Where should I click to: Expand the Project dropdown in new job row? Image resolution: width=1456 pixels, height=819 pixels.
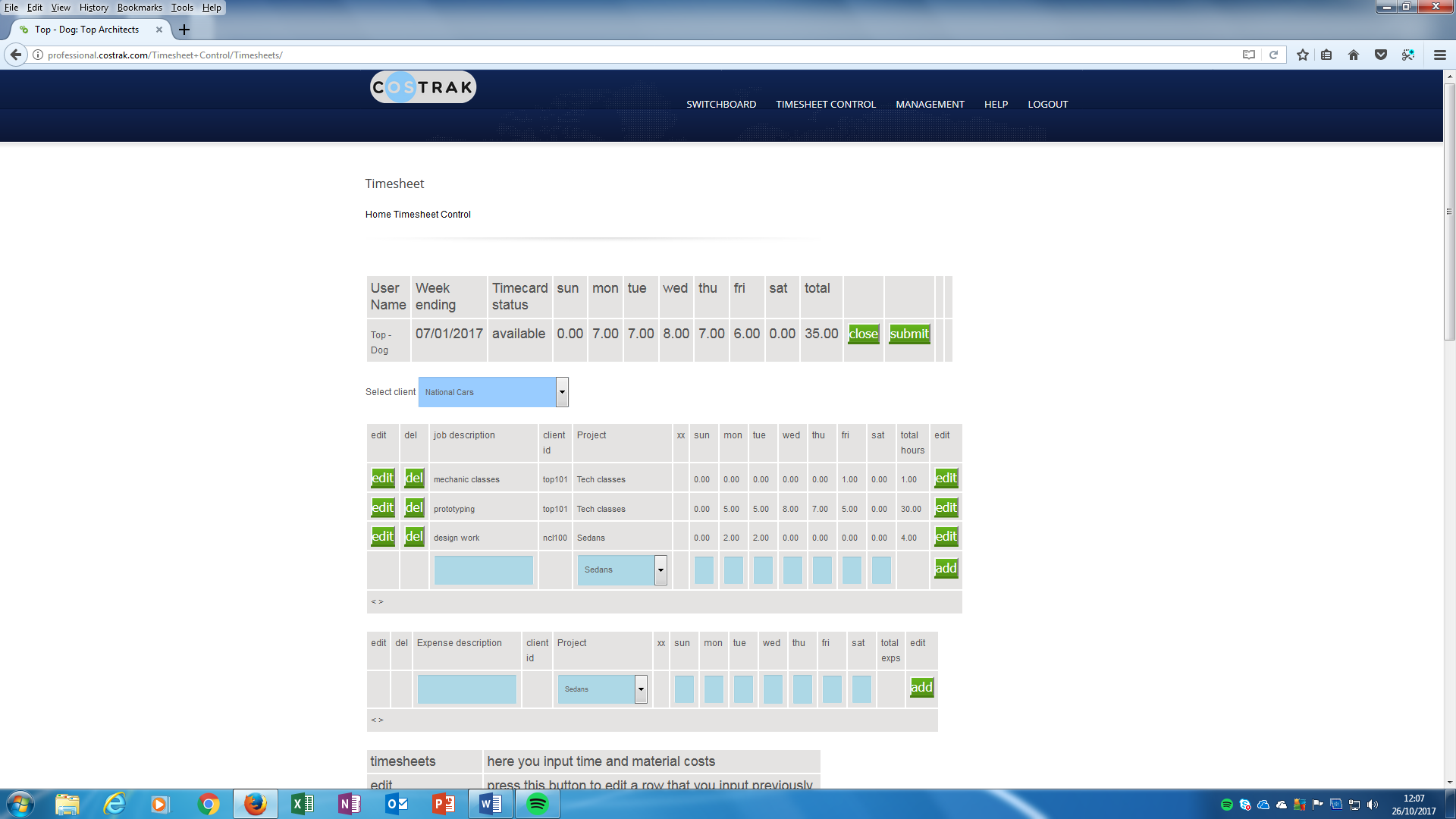coord(661,570)
